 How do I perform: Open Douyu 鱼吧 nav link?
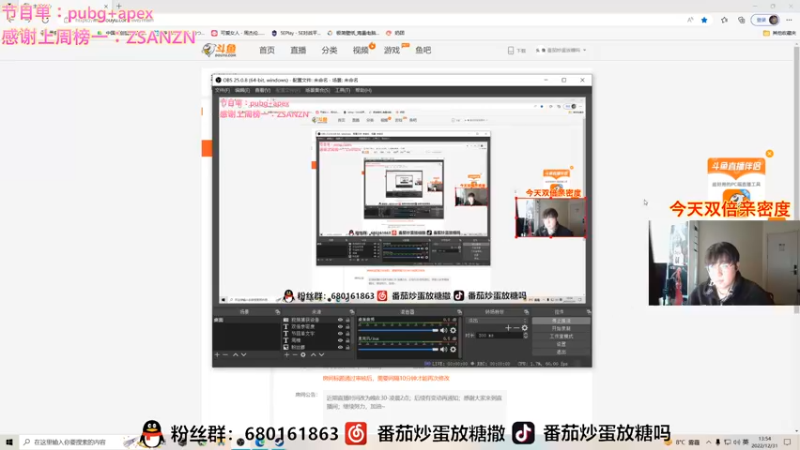coord(423,50)
